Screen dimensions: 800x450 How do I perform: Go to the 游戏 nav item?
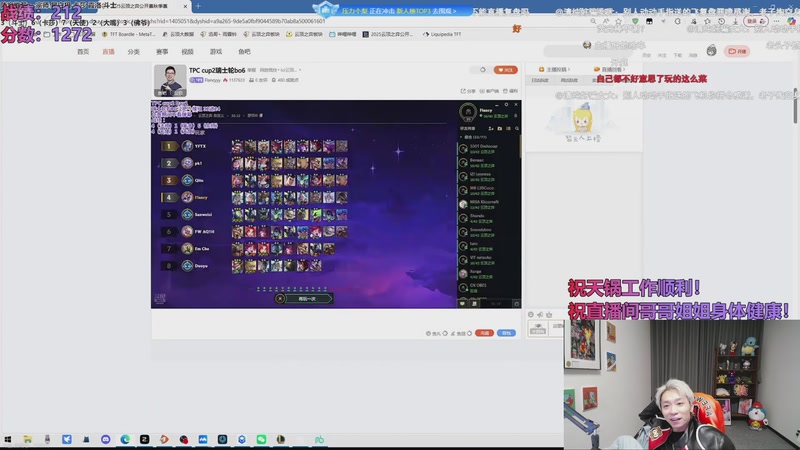coord(216,52)
